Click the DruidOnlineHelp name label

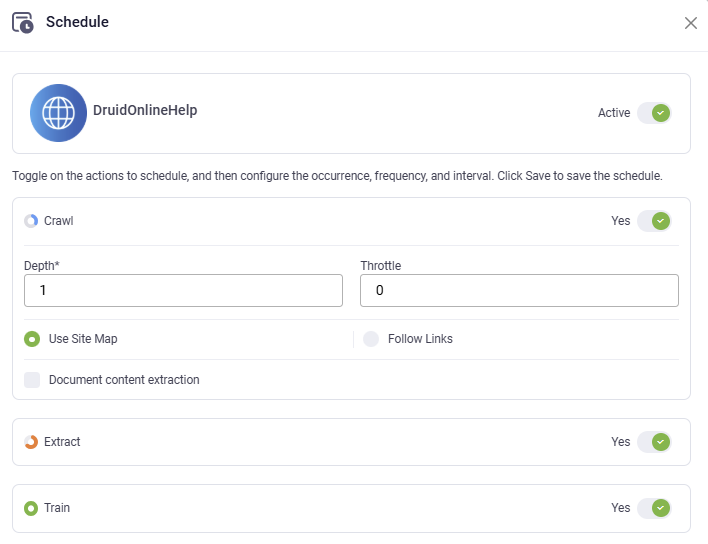coord(147,111)
